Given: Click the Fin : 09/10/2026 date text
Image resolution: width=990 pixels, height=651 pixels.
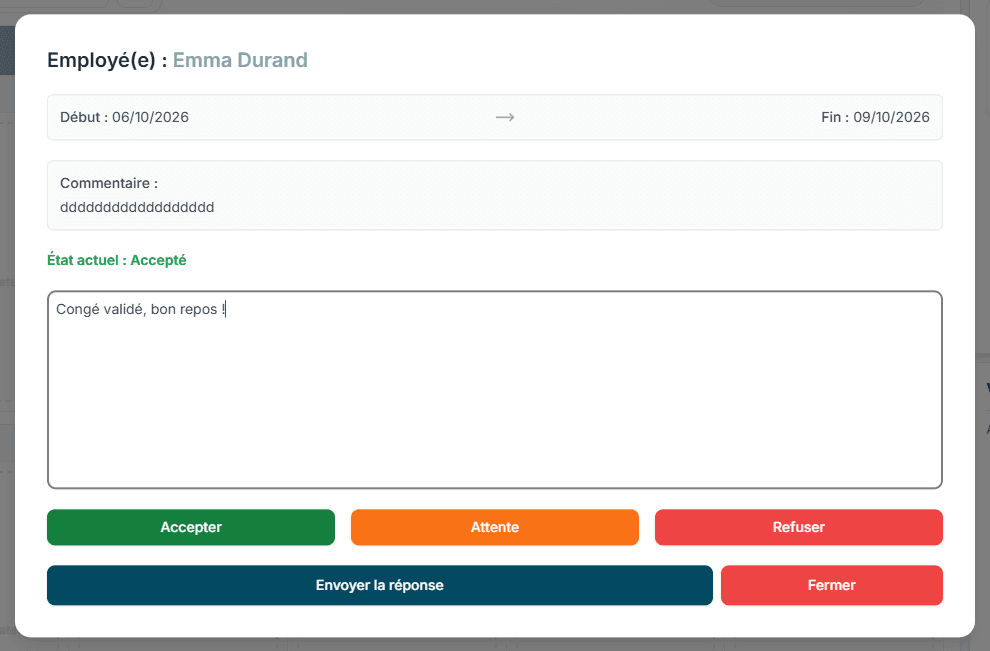Looking at the screenshot, I should click(875, 117).
